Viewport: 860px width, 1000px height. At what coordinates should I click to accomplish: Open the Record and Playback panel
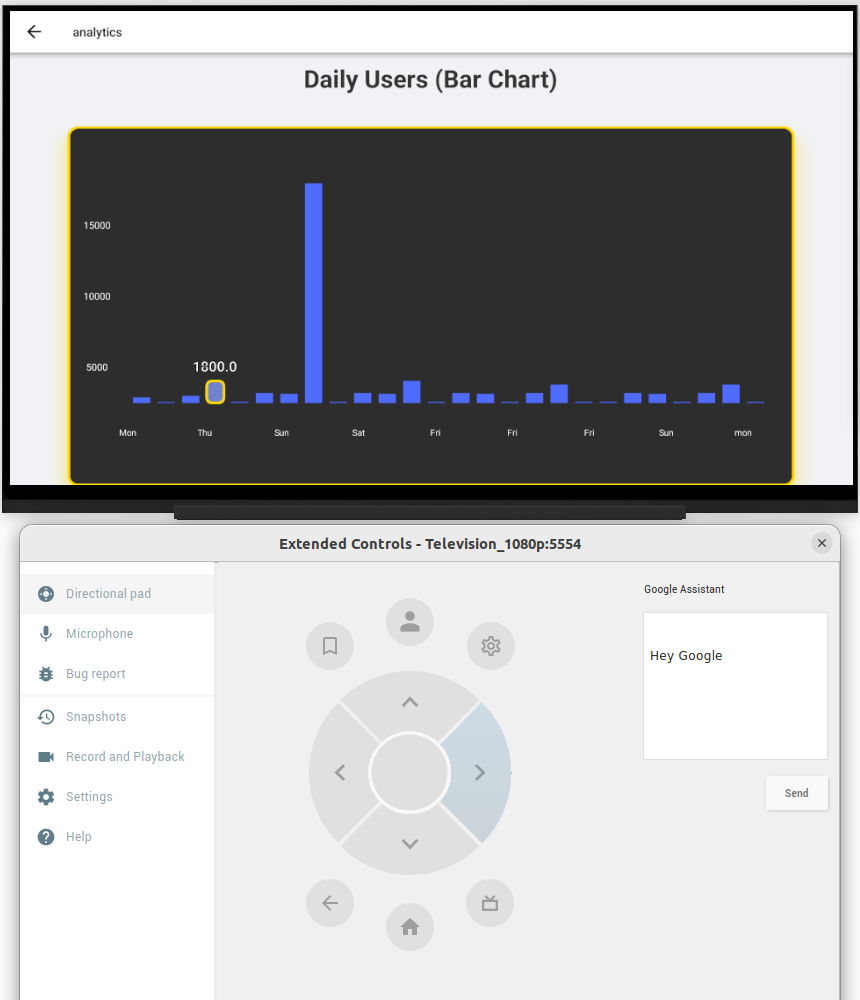pos(125,756)
